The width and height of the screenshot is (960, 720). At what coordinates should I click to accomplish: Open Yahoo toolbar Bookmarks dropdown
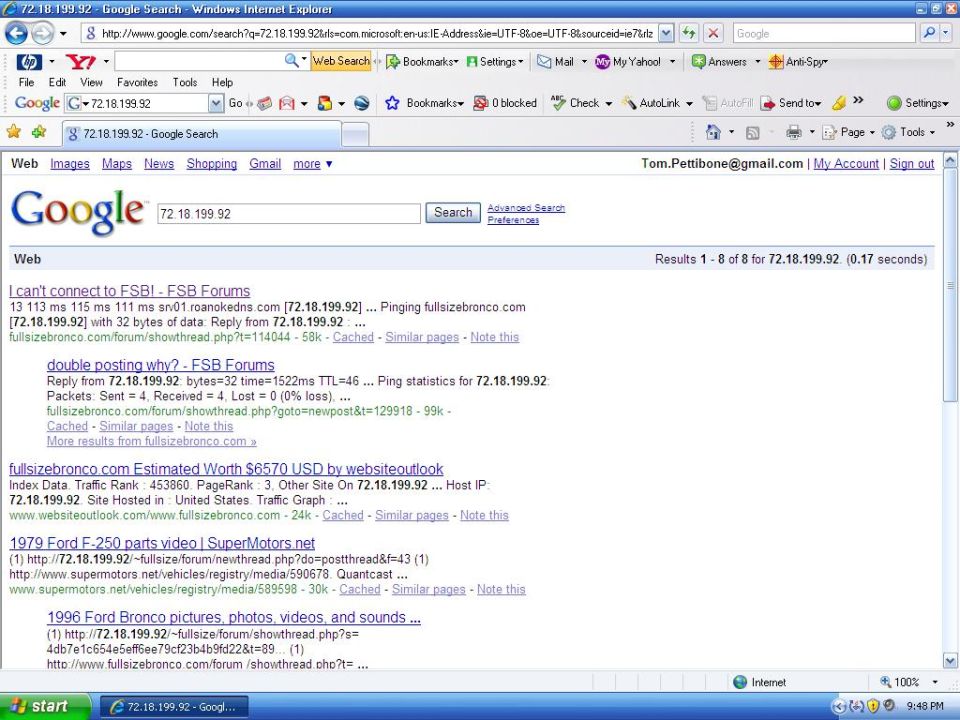tap(422, 62)
